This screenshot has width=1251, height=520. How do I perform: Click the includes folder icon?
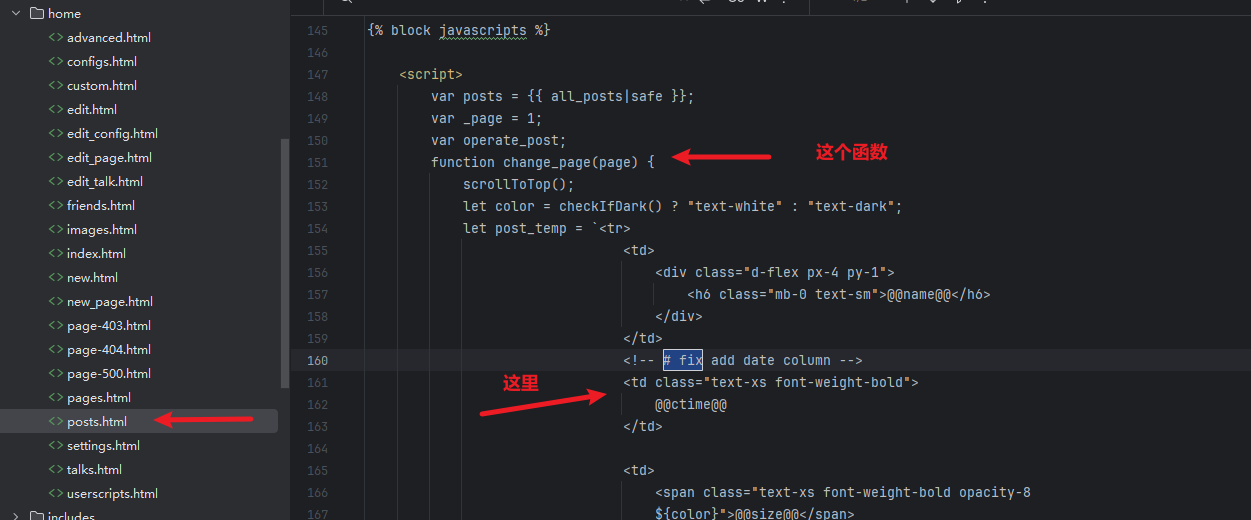[x=37, y=516]
